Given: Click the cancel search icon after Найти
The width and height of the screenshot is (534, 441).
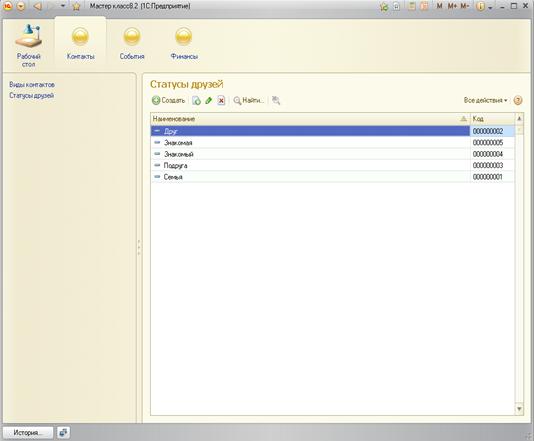Looking at the screenshot, I should [276, 100].
